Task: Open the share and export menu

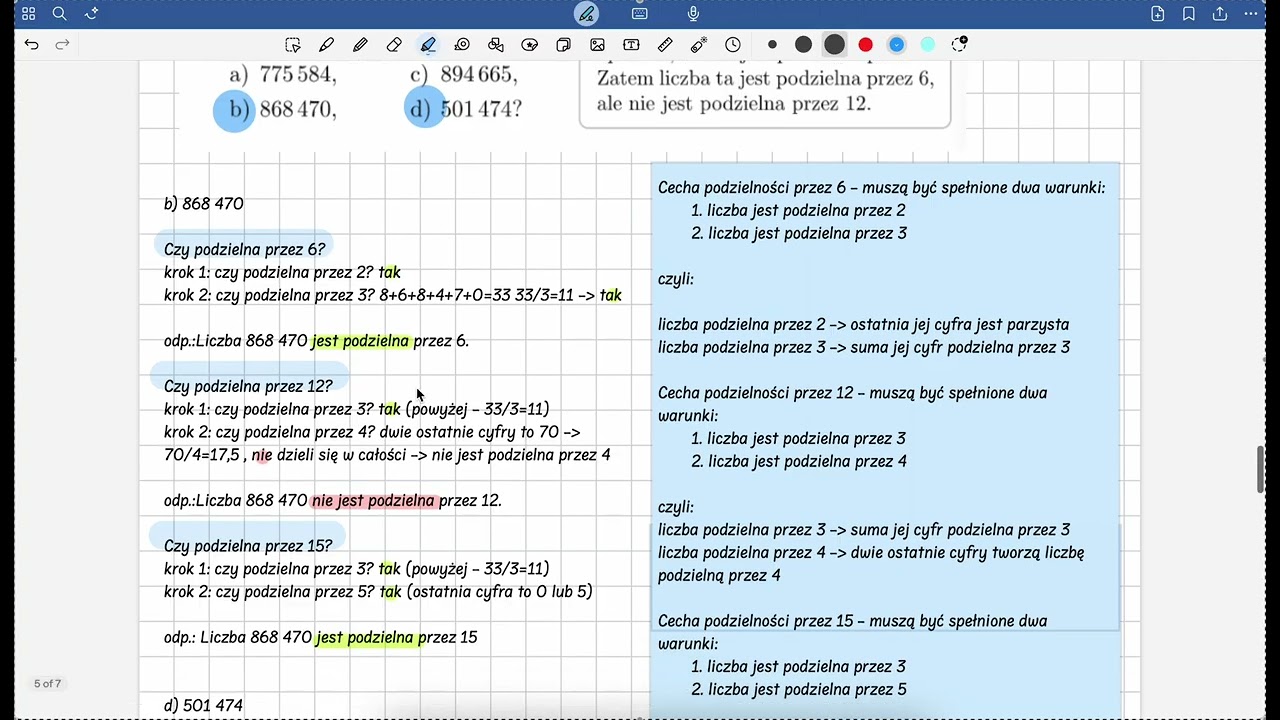Action: coord(1220,14)
